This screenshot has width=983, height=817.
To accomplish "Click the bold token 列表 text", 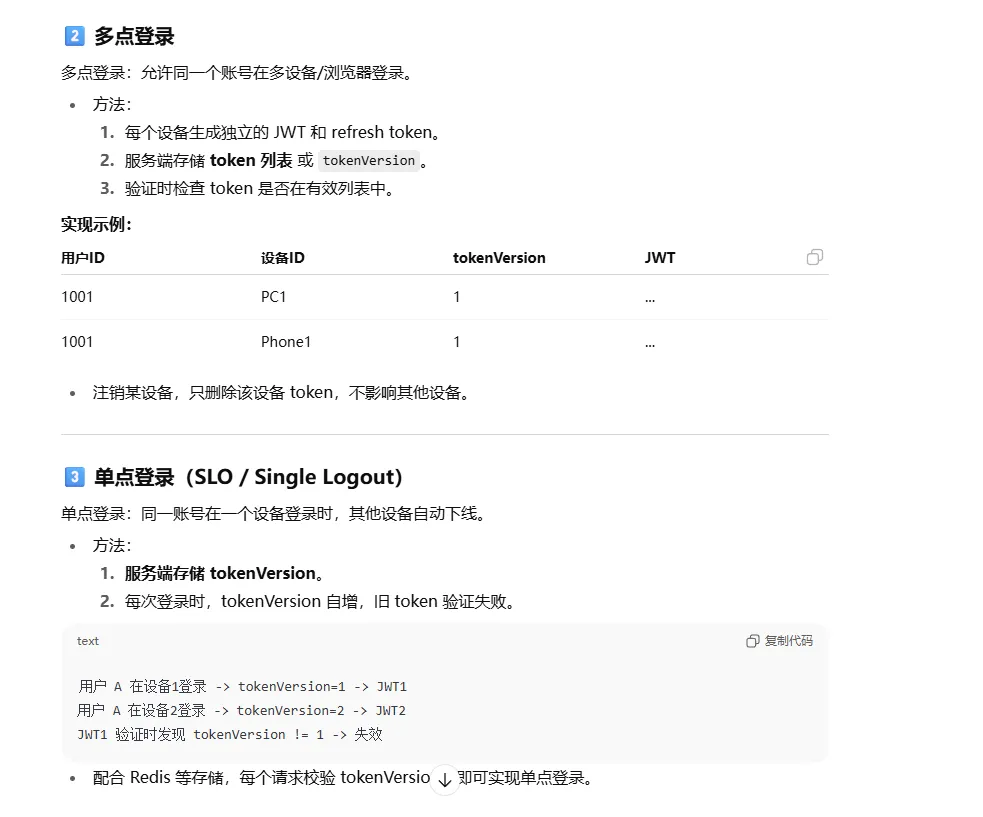I will pos(251,160).
